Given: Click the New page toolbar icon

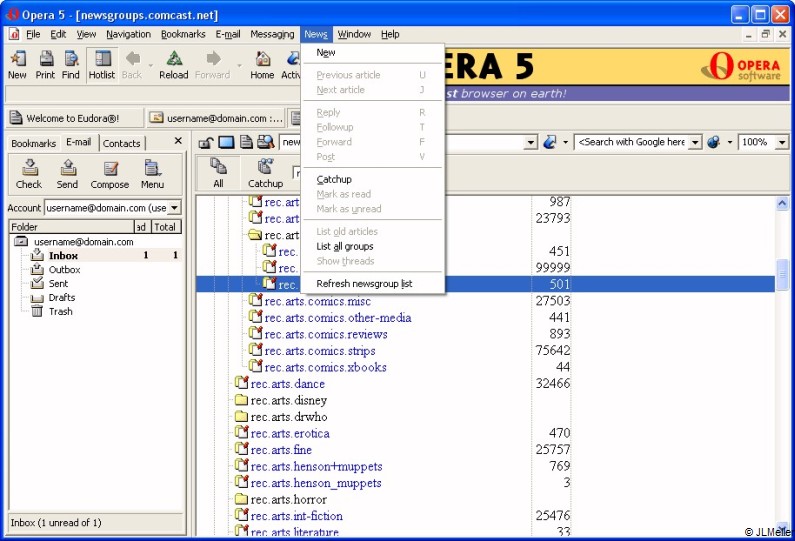Looking at the screenshot, I should 18,59.
